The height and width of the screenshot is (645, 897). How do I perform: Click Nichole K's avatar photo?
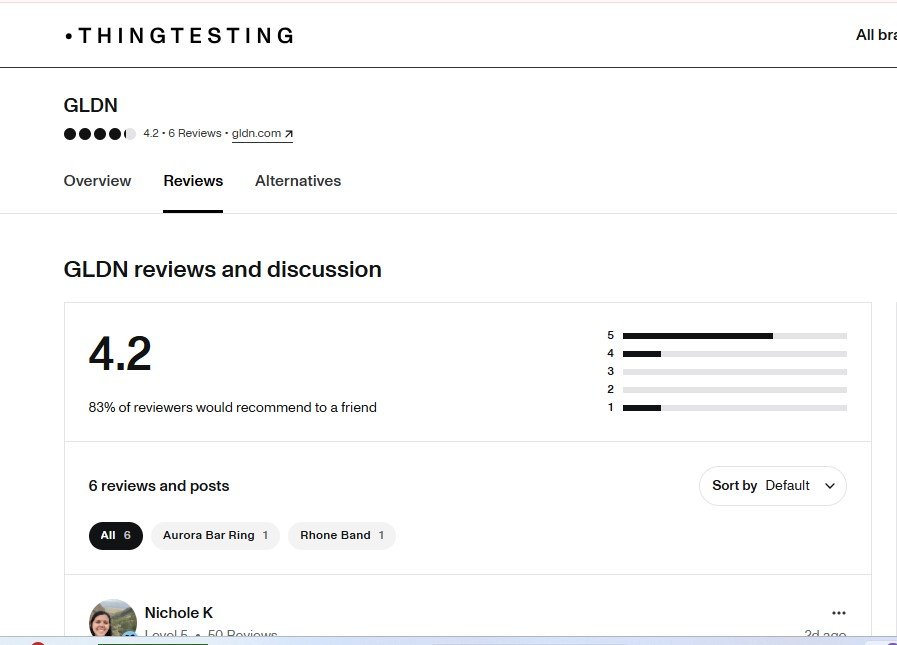(x=113, y=619)
